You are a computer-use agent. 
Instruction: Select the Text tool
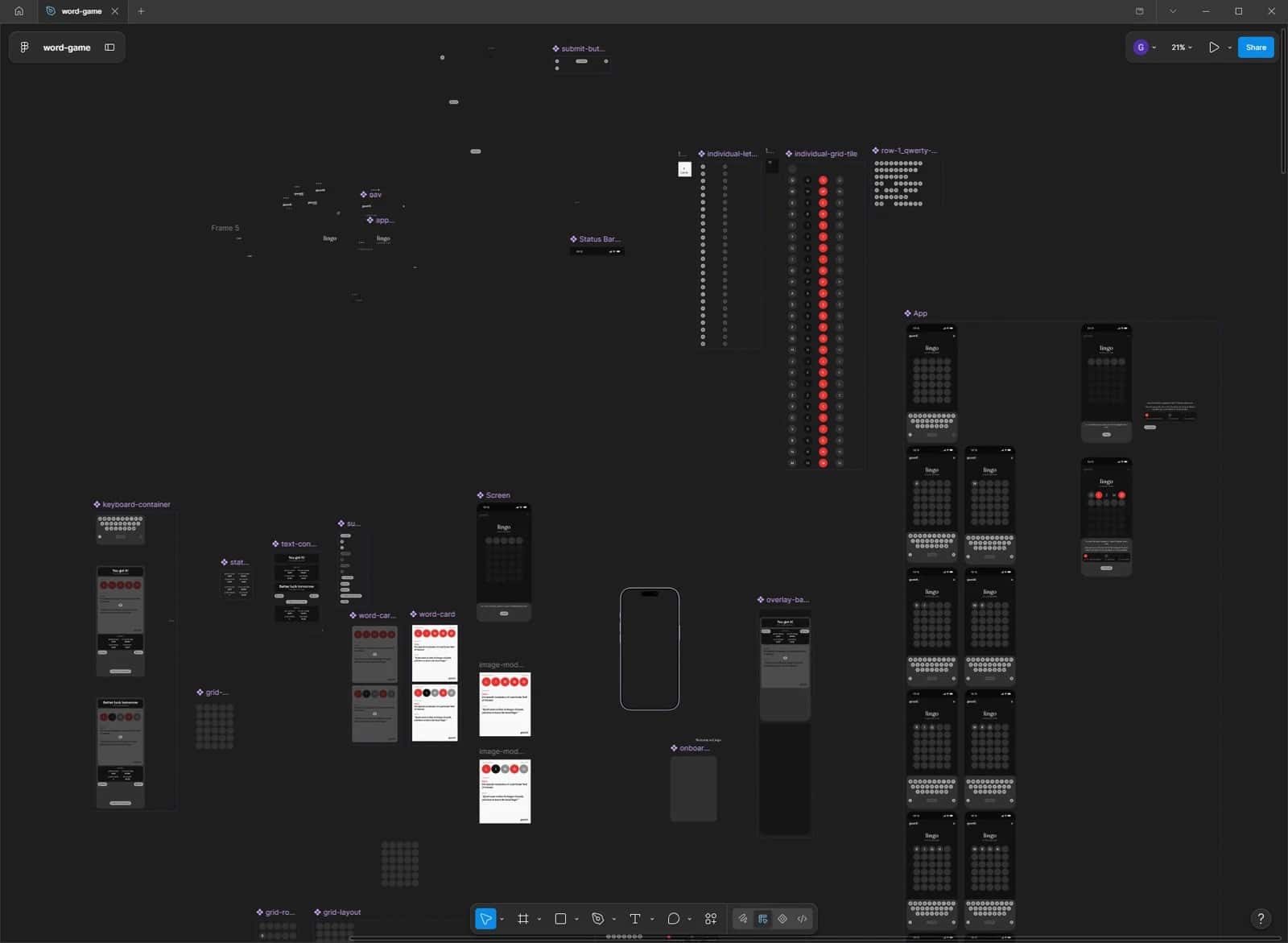(x=635, y=919)
